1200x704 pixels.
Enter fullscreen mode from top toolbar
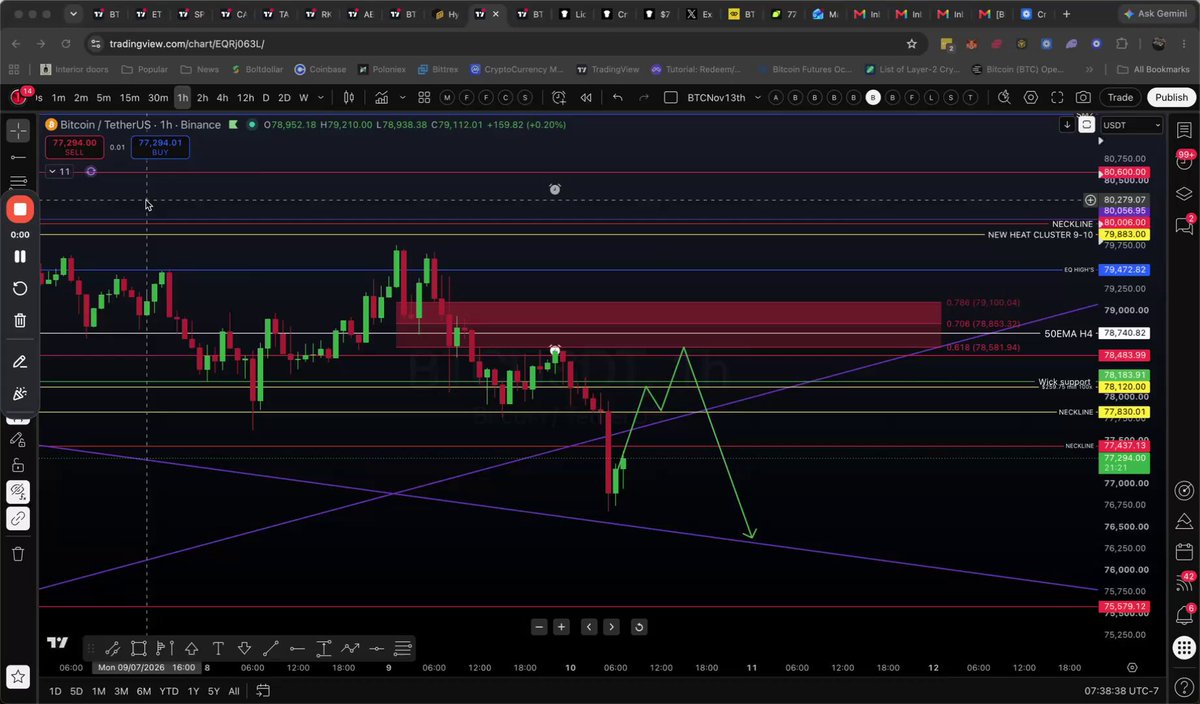[1057, 97]
